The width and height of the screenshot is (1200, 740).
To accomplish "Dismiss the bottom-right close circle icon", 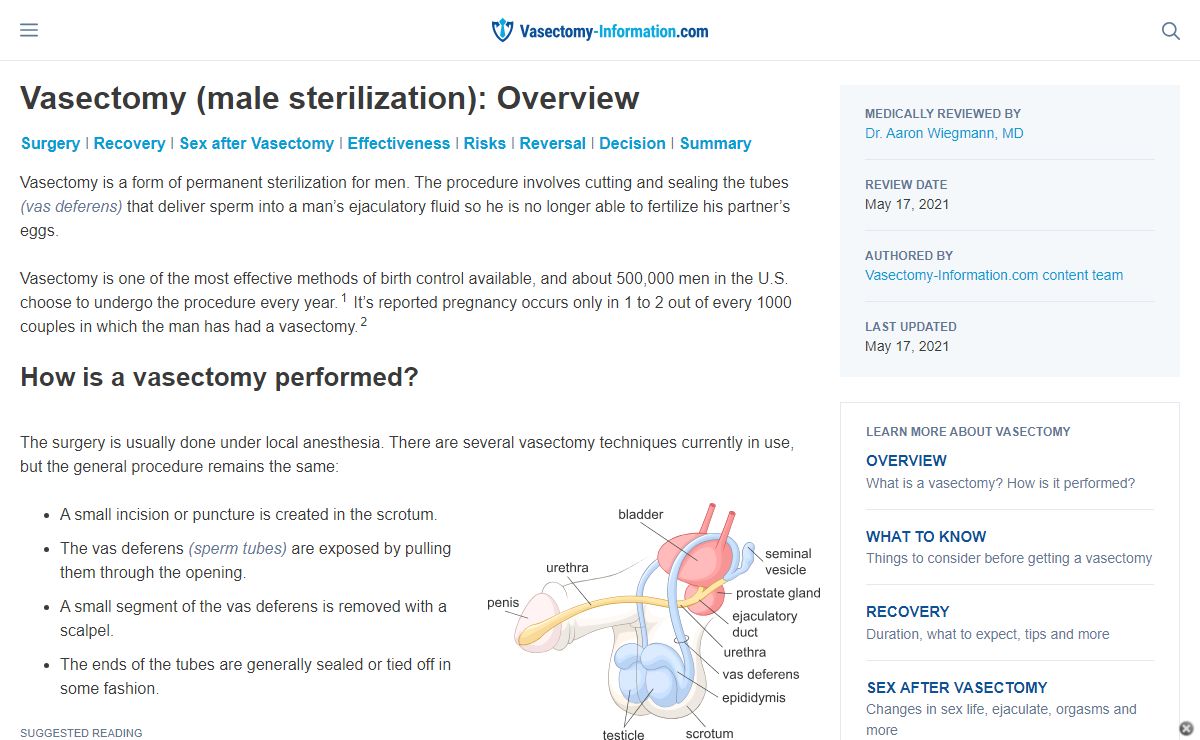I will [x=1186, y=728].
